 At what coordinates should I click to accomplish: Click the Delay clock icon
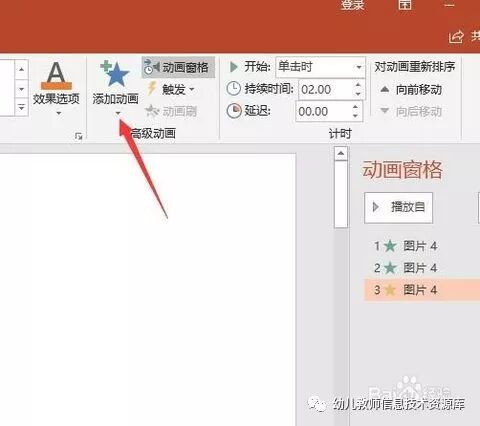point(234,111)
